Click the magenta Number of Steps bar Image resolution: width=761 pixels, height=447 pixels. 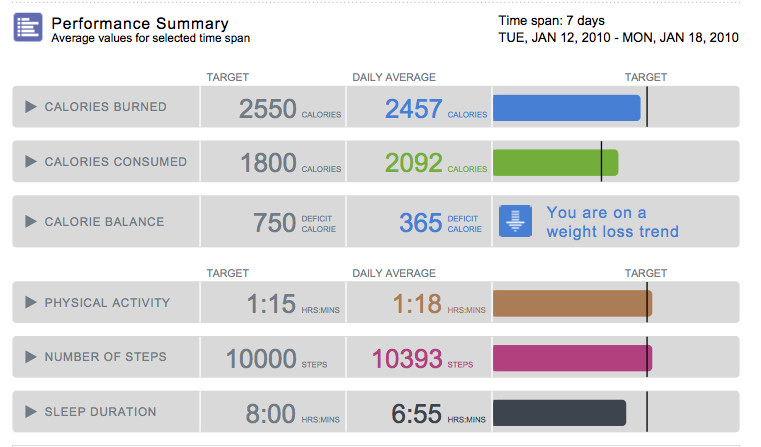pyautogui.click(x=572, y=357)
